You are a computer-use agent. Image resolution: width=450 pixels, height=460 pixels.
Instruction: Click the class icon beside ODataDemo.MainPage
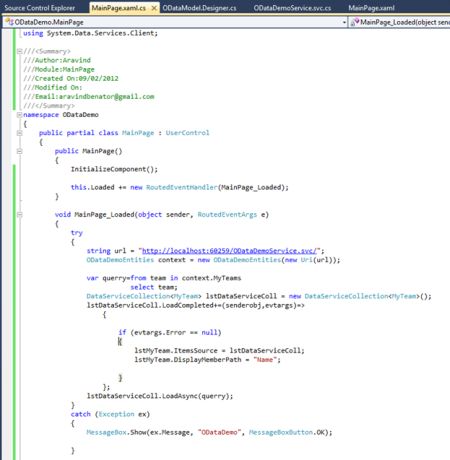(x=9, y=22)
